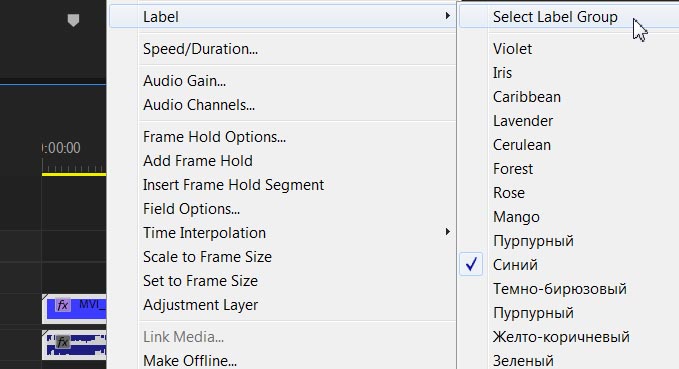This screenshot has height=369, width=679.
Task: Apply the Iris label
Action: 502,73
